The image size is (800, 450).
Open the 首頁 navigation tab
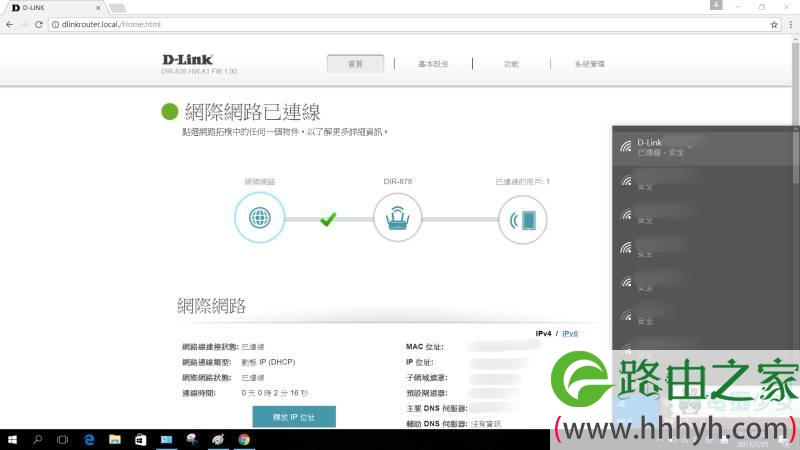coord(355,64)
